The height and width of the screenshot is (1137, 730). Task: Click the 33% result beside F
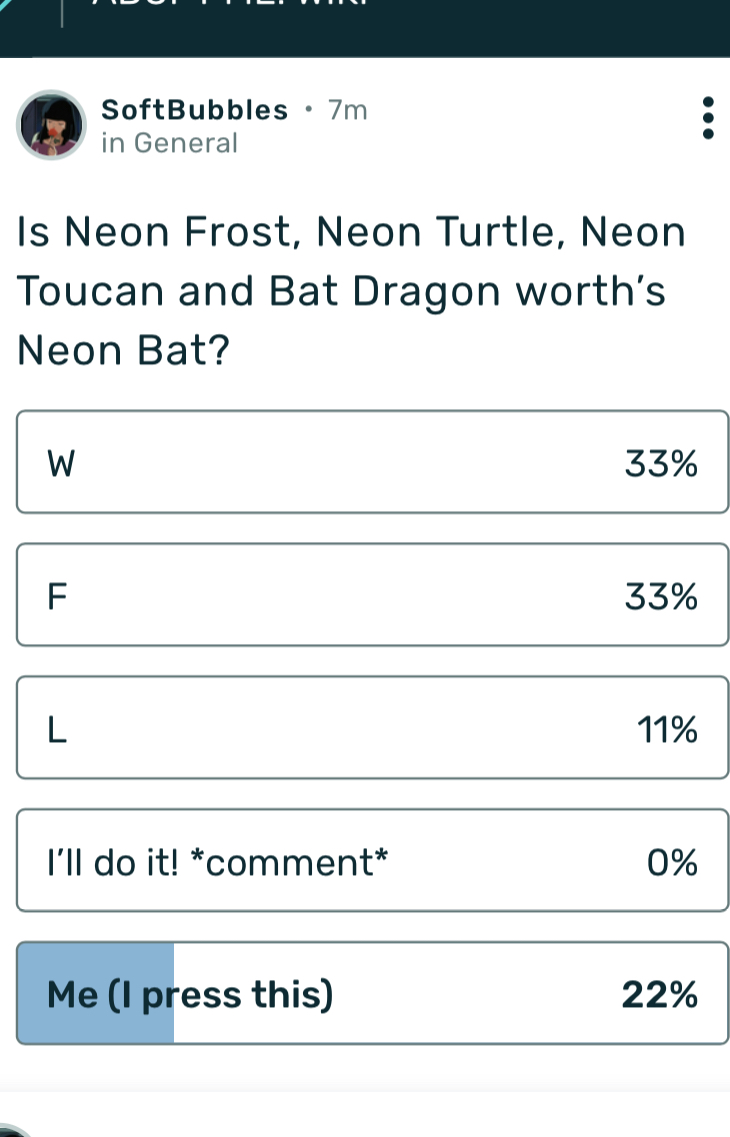click(x=661, y=597)
